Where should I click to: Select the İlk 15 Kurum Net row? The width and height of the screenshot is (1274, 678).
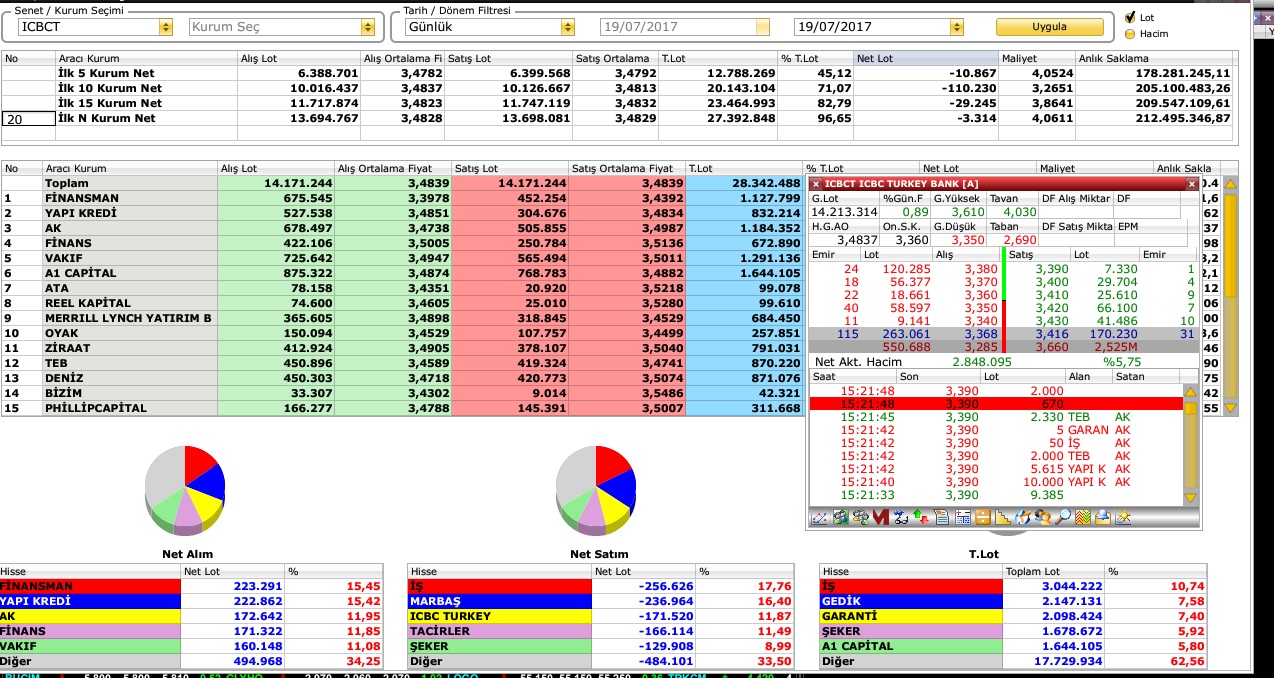(x=617, y=103)
